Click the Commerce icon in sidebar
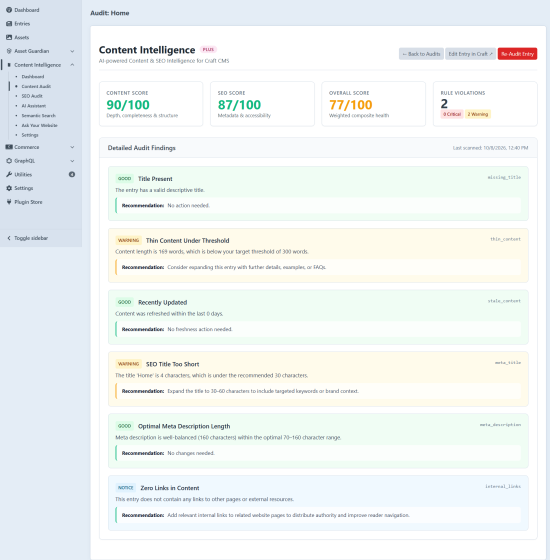550x560 pixels. (9, 147)
